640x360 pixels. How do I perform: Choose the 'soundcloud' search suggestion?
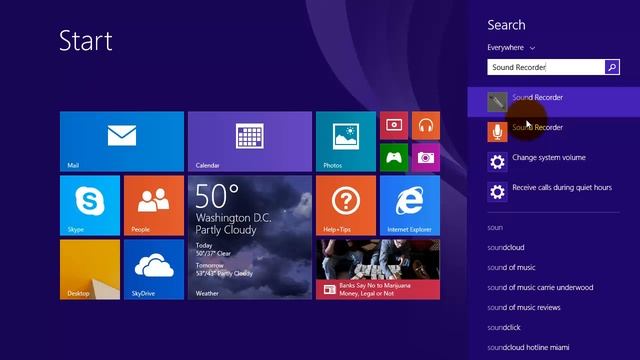pyautogui.click(x=506, y=247)
